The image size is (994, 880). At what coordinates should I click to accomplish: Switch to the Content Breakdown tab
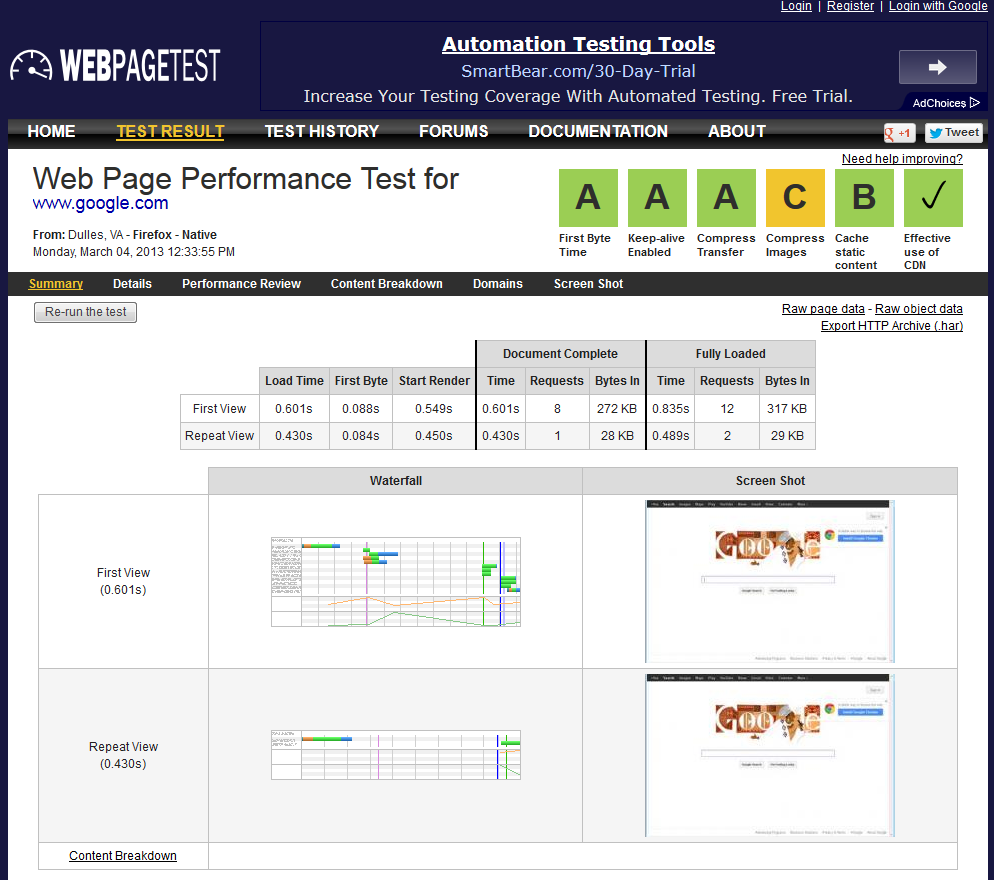point(387,284)
